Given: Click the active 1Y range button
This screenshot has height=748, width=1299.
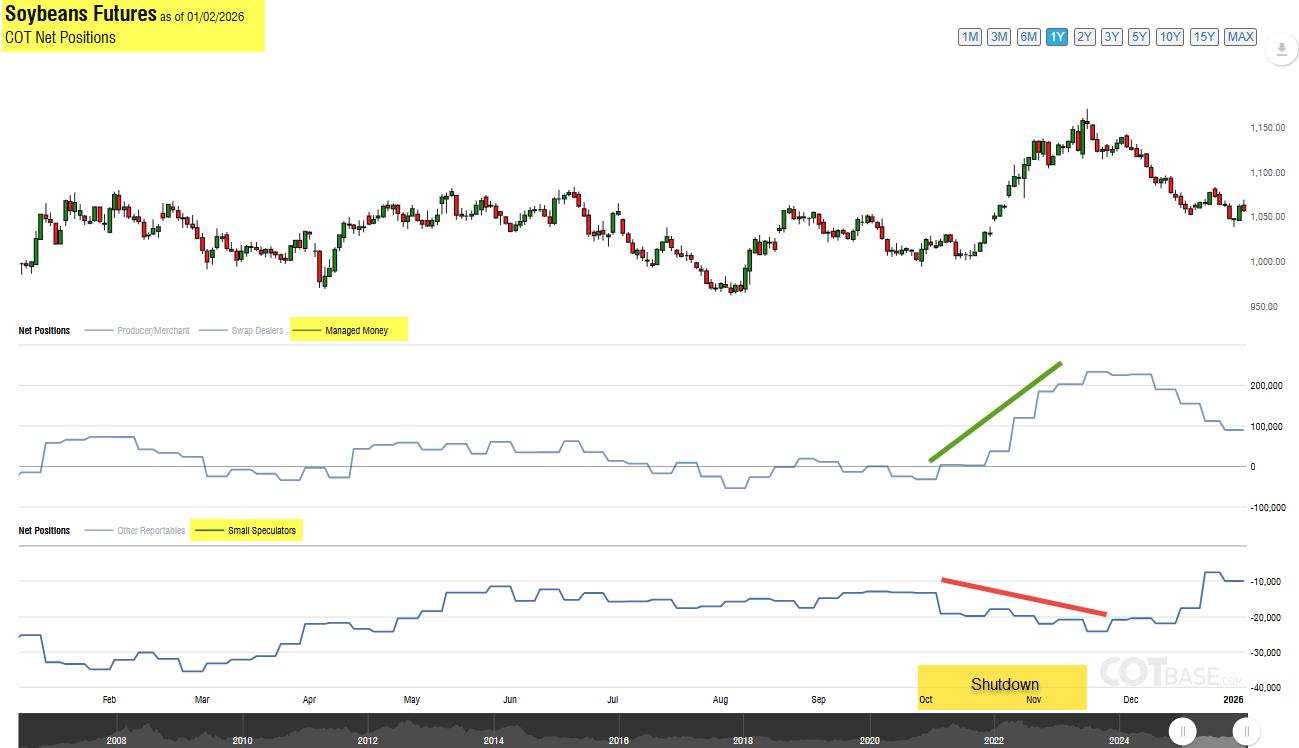Looking at the screenshot, I should (x=1057, y=37).
